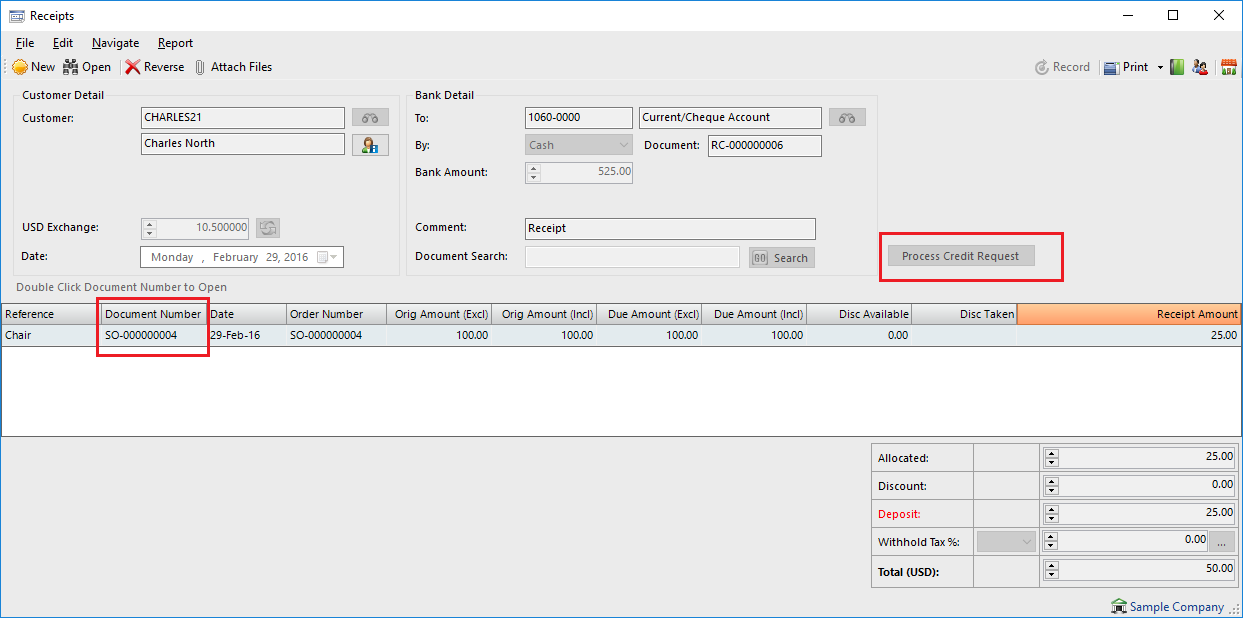Click the customer binoculars lookup button
The image size is (1243, 618).
370,118
